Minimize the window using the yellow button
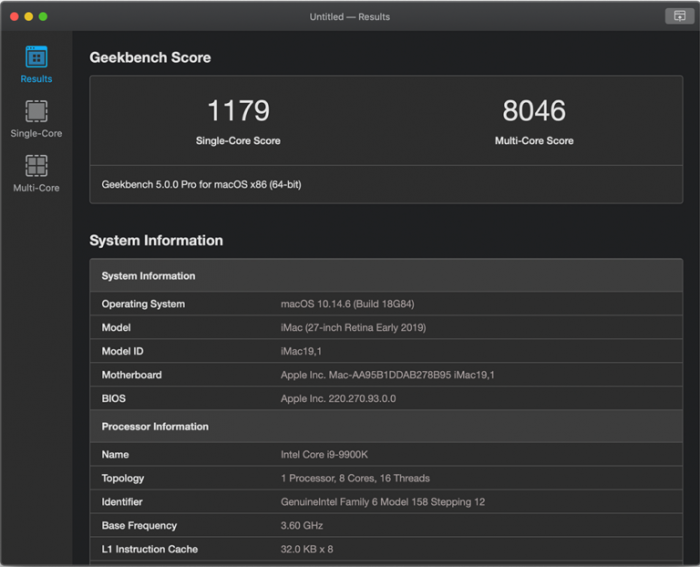The image size is (700, 567). pyautogui.click(x=29, y=17)
